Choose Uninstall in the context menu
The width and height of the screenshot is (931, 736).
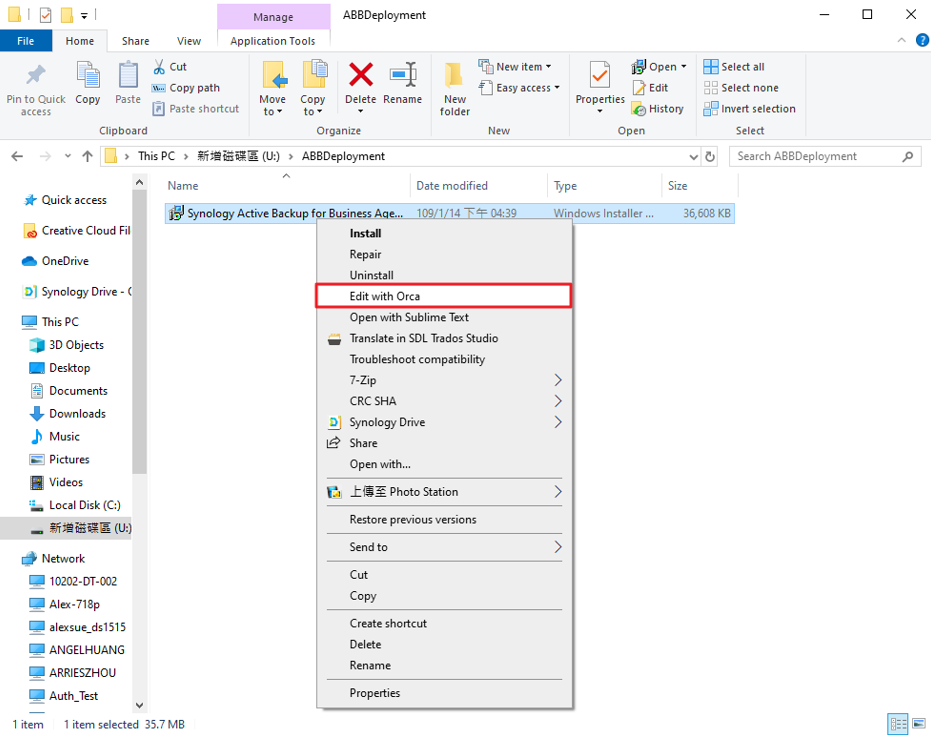(444, 275)
